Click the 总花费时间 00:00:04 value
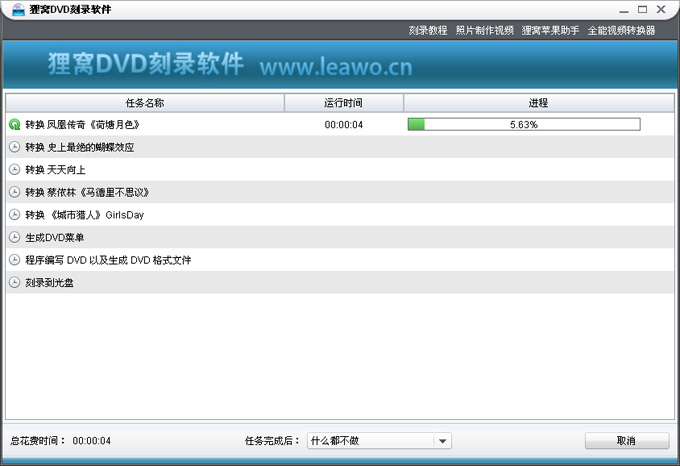 pyautogui.click(x=92, y=441)
